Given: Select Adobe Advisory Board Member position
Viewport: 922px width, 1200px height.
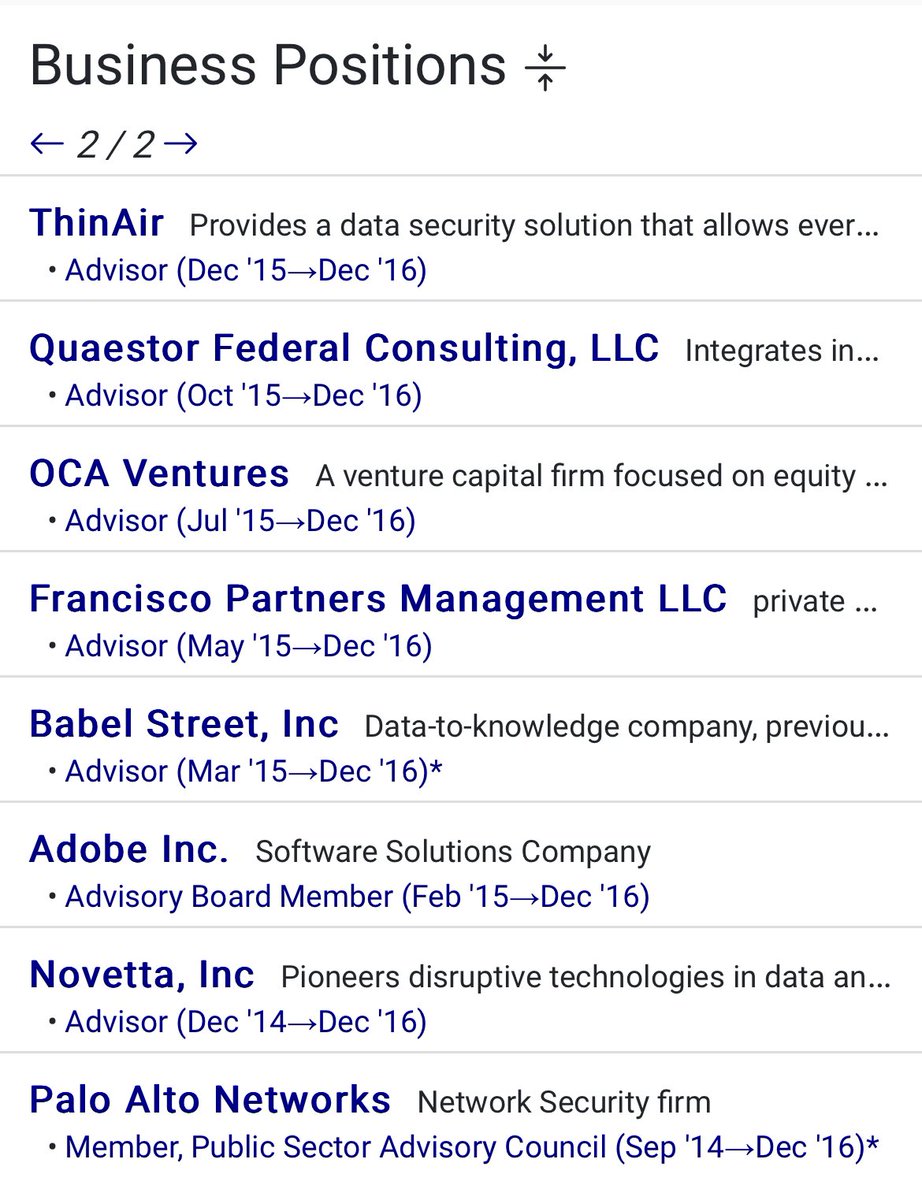Looking at the screenshot, I should pos(357,897).
